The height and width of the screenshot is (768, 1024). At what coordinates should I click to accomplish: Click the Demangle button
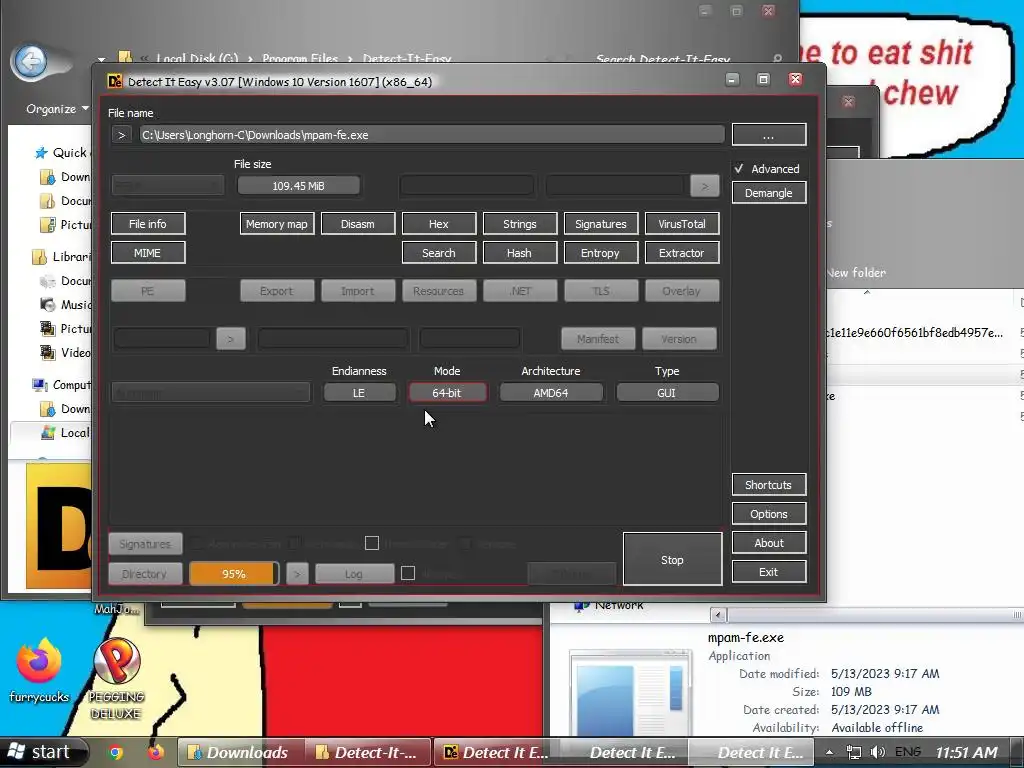pos(769,193)
